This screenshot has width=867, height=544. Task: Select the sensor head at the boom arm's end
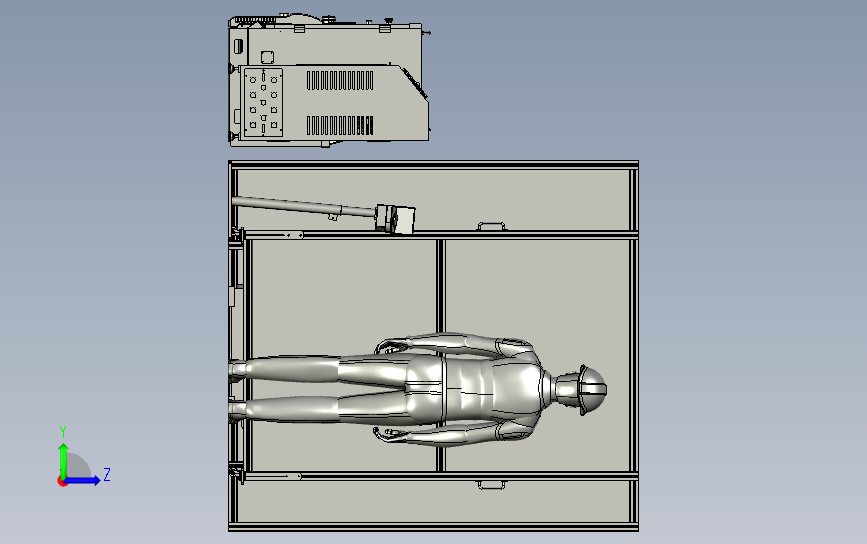395,219
